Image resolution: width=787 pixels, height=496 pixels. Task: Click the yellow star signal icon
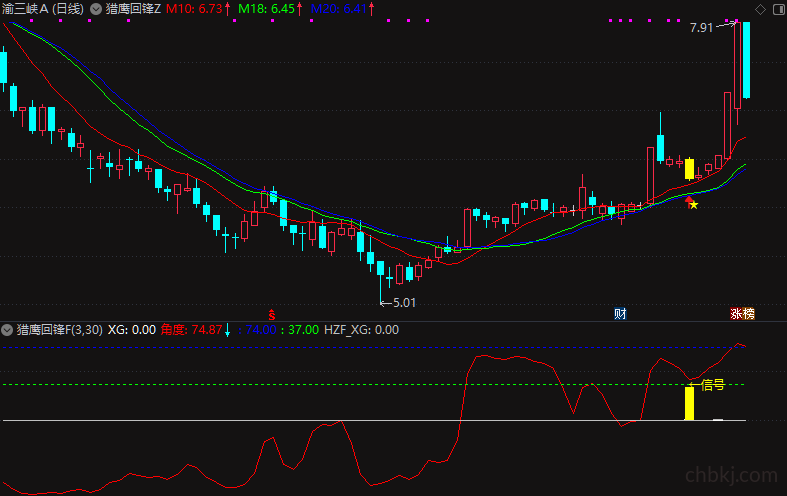pyautogui.click(x=694, y=205)
